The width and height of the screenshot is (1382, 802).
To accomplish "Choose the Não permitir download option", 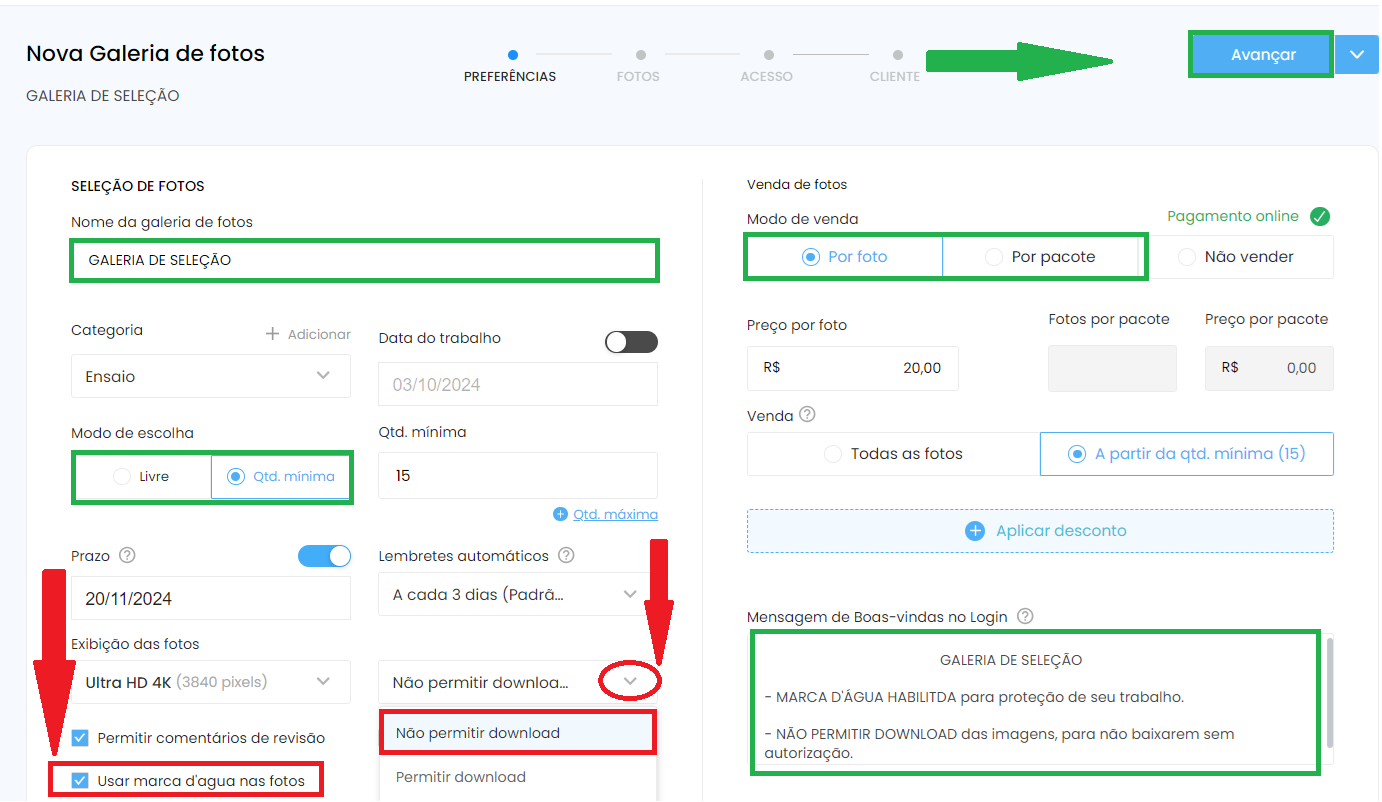I will point(518,733).
